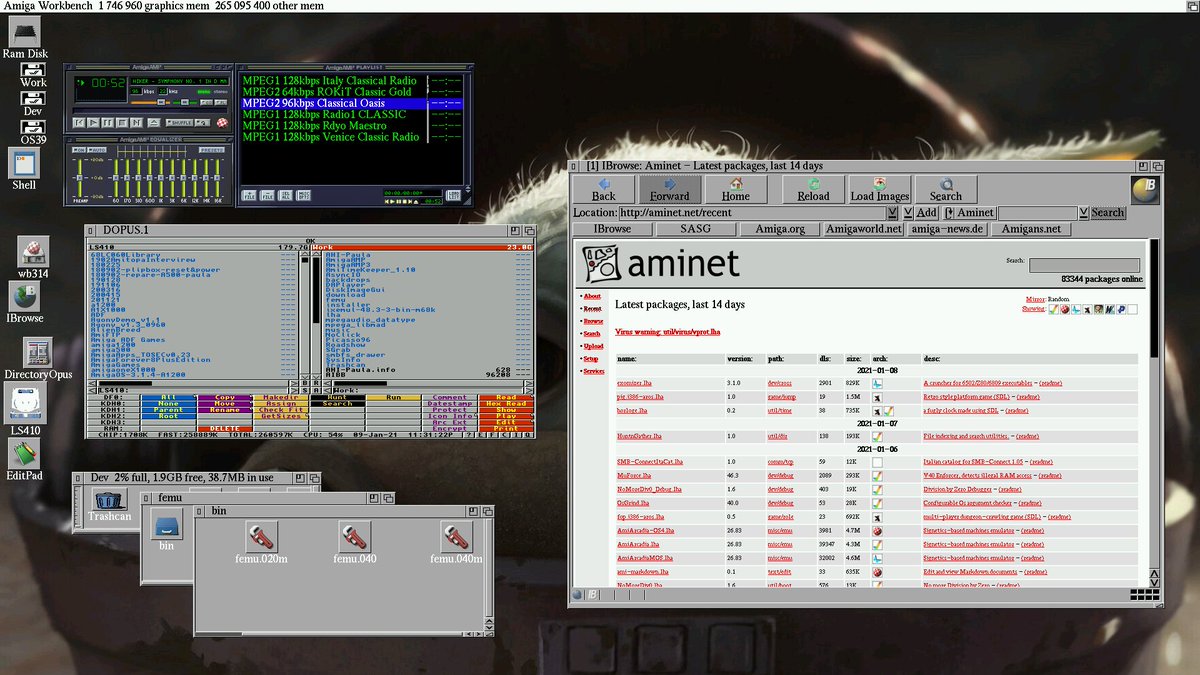Click Makedir button in DOPUS
The height and width of the screenshot is (675, 1200).
coord(280,398)
